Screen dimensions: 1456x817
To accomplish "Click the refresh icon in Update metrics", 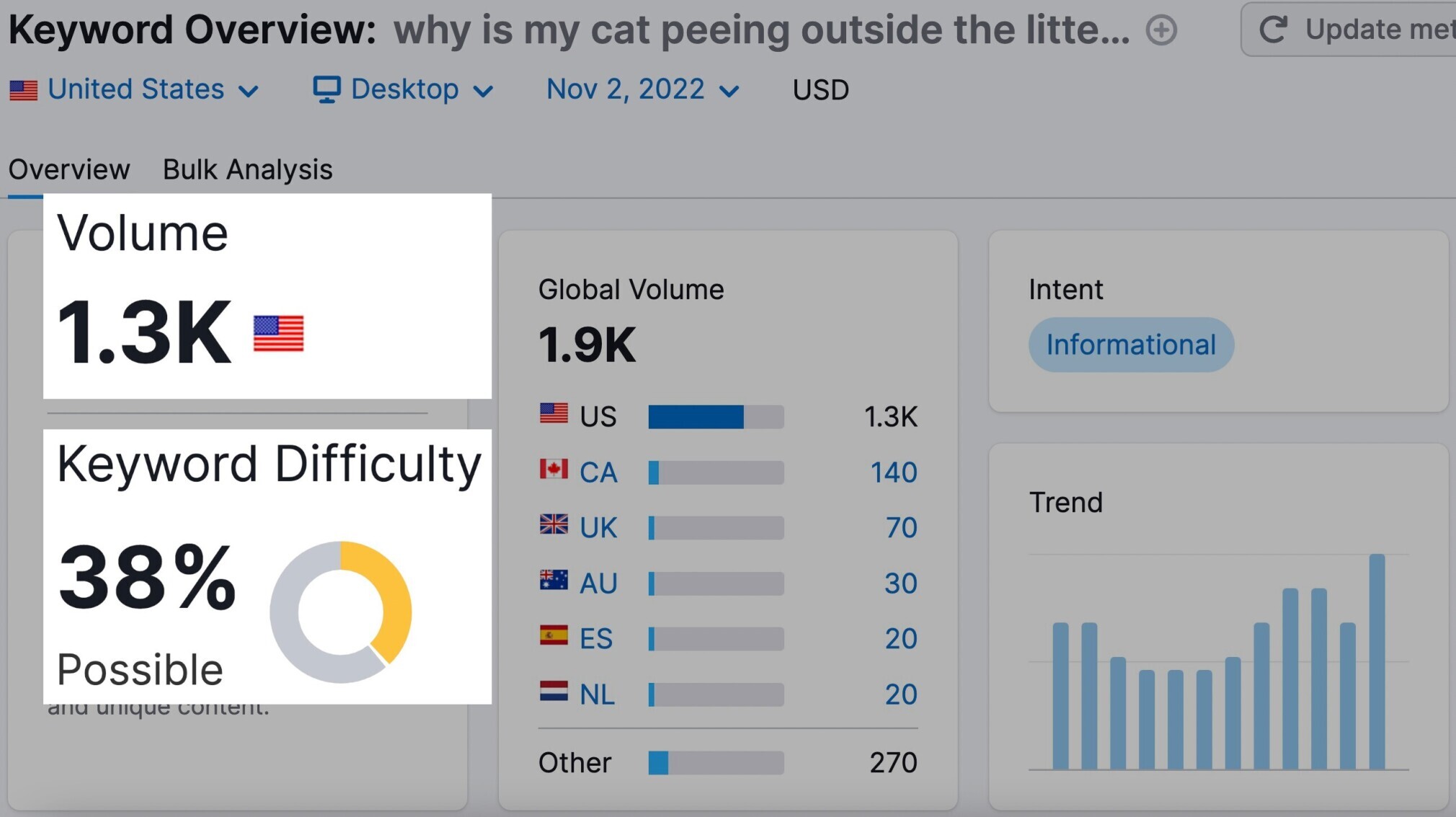I will [x=1273, y=30].
